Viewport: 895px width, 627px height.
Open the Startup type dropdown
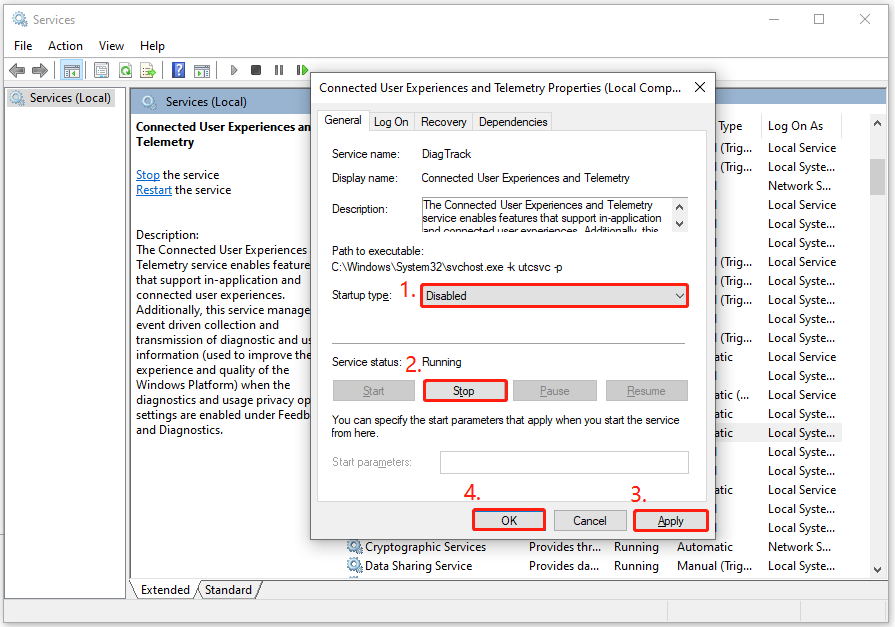point(554,296)
